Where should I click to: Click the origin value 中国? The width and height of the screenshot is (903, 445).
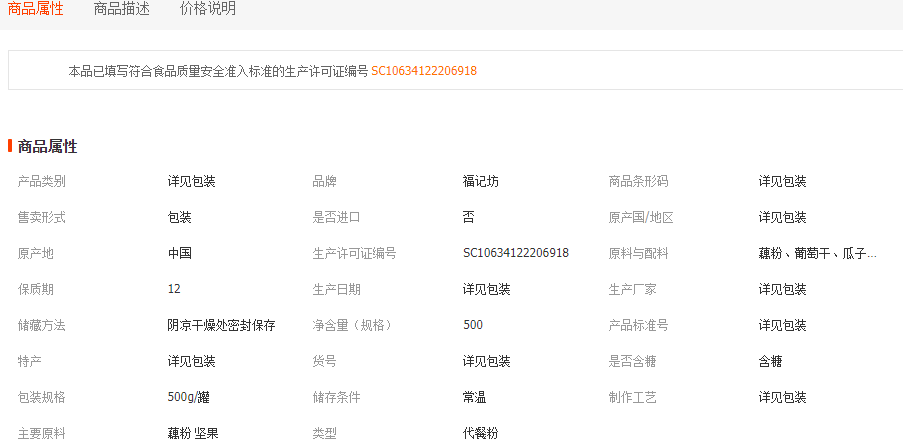click(x=180, y=253)
